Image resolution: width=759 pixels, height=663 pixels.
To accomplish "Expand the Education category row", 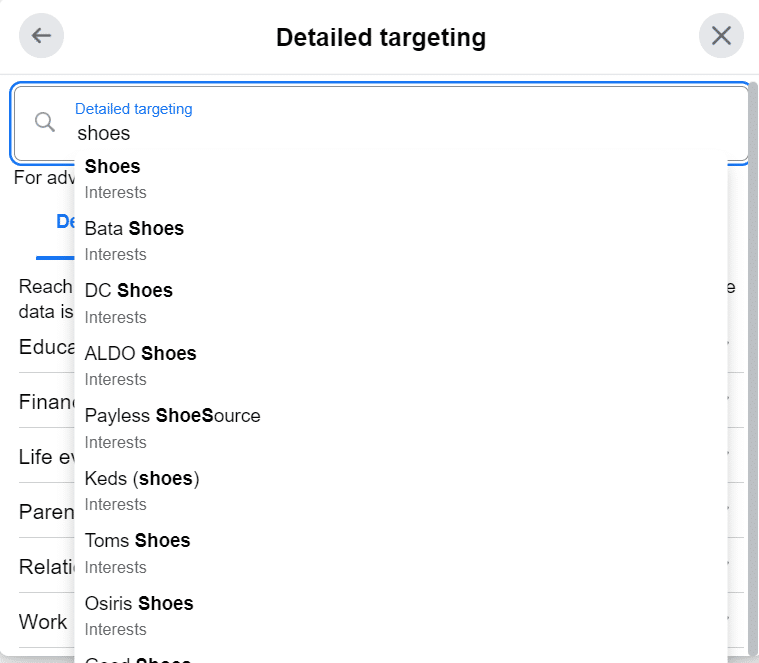I will (46, 347).
